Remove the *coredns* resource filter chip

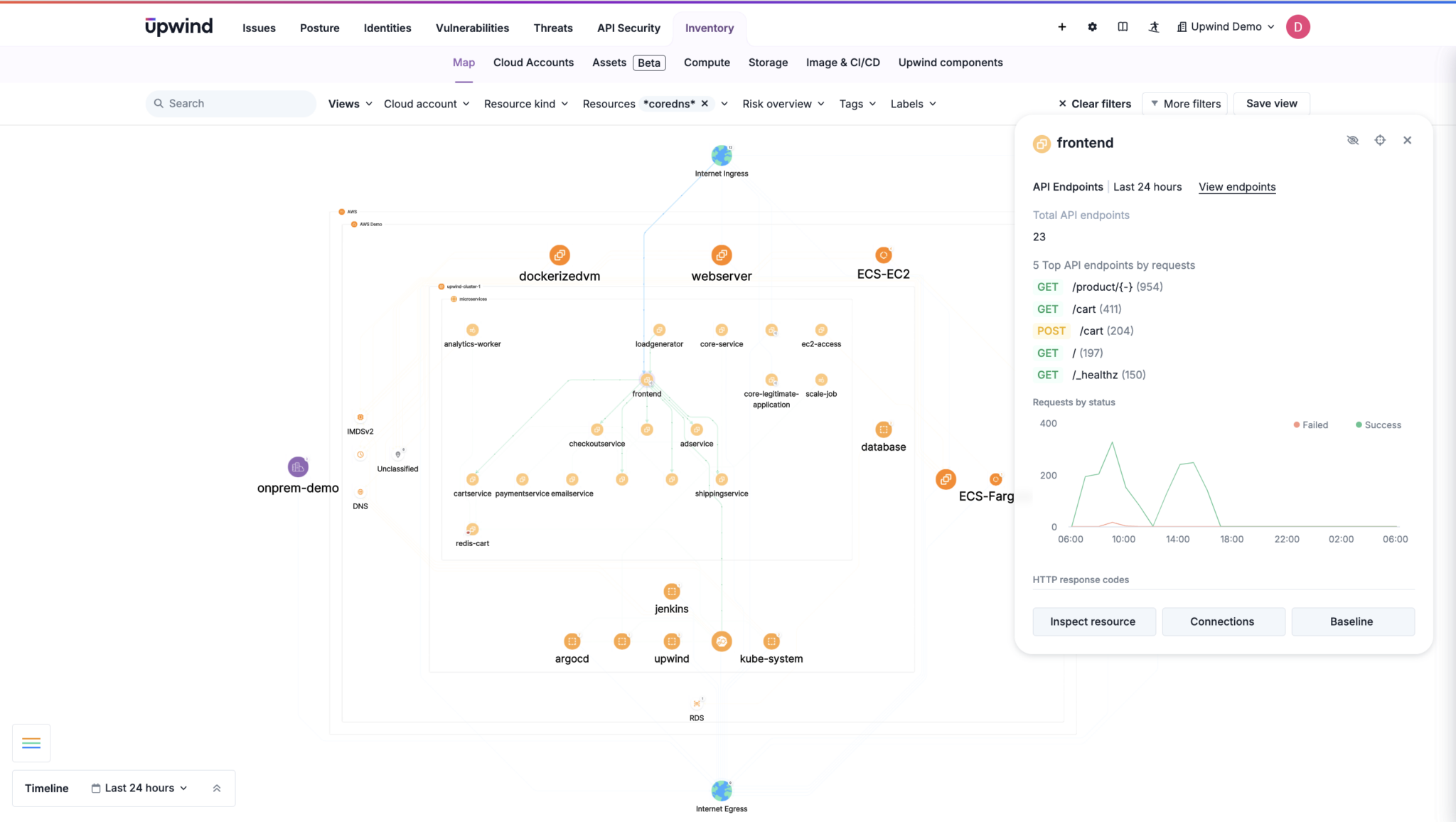point(705,103)
